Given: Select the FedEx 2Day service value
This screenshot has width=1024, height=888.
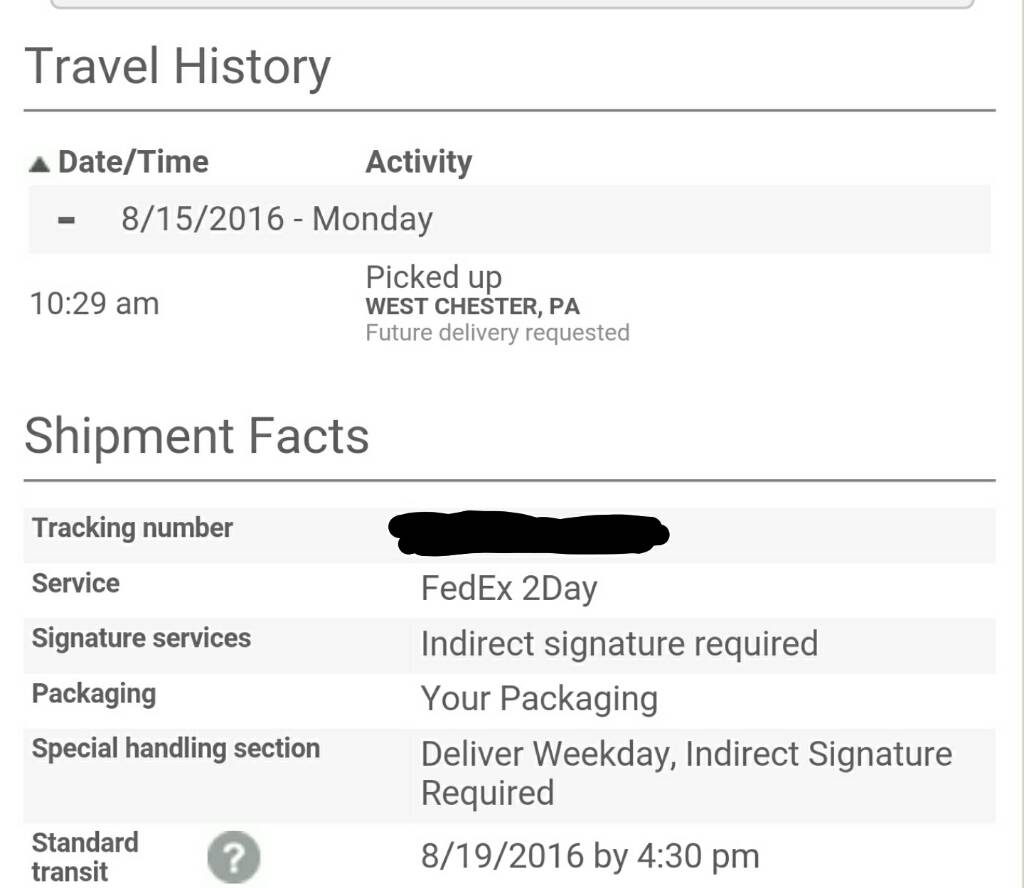Looking at the screenshot, I should pyautogui.click(x=509, y=588).
